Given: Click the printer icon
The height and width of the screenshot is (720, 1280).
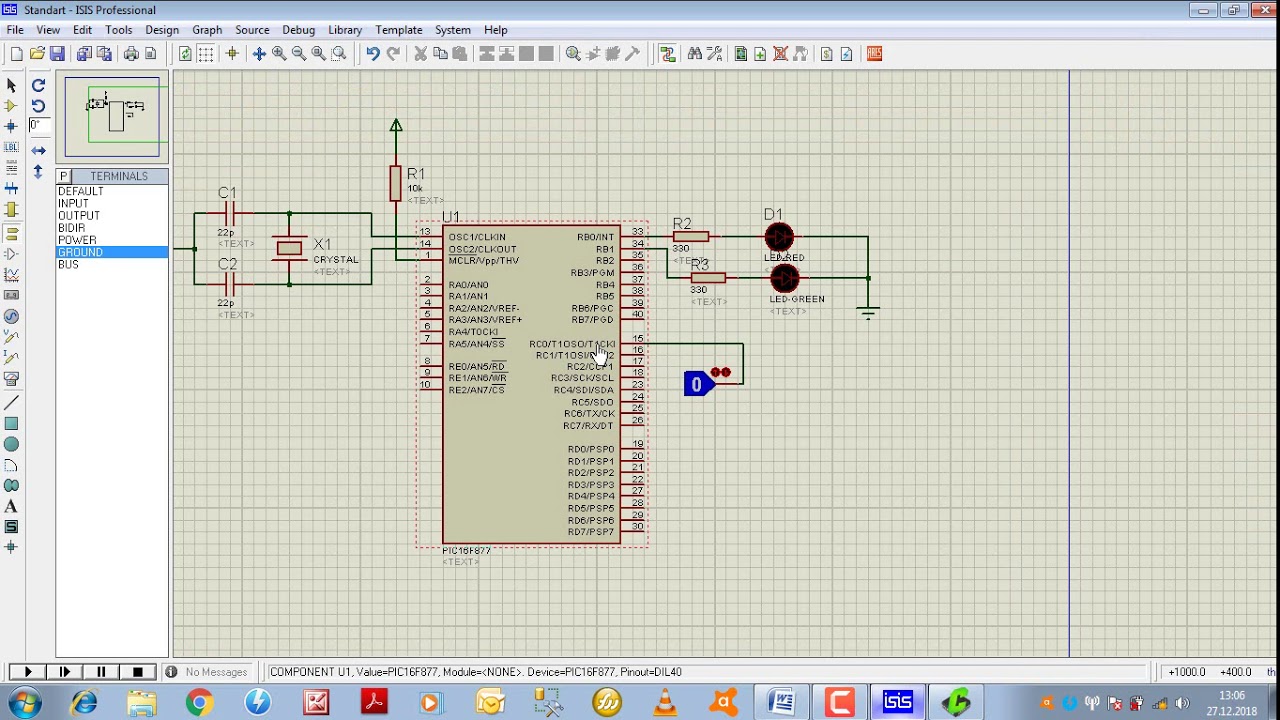Looking at the screenshot, I should 131,54.
